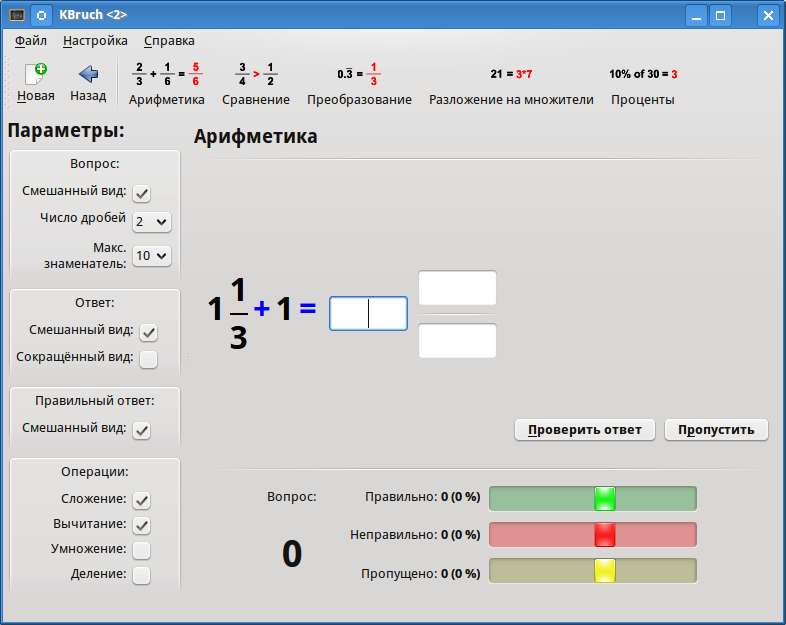Uncheck the Вычитание operation
The width and height of the screenshot is (786, 625).
141,525
